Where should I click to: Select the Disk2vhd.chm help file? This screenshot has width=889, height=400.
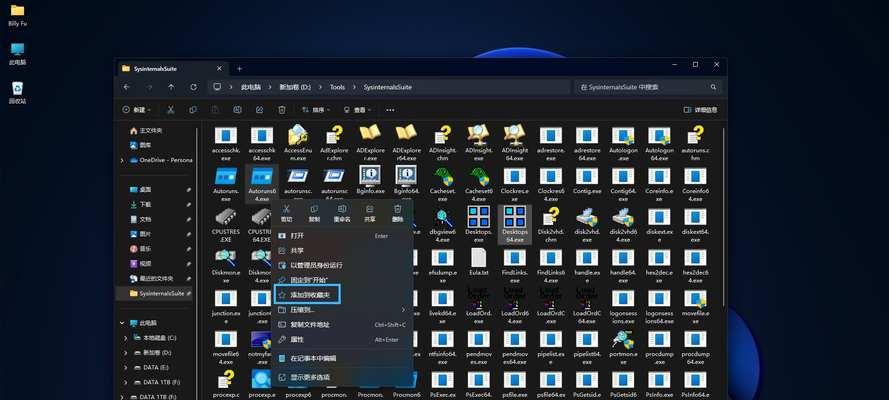551,217
